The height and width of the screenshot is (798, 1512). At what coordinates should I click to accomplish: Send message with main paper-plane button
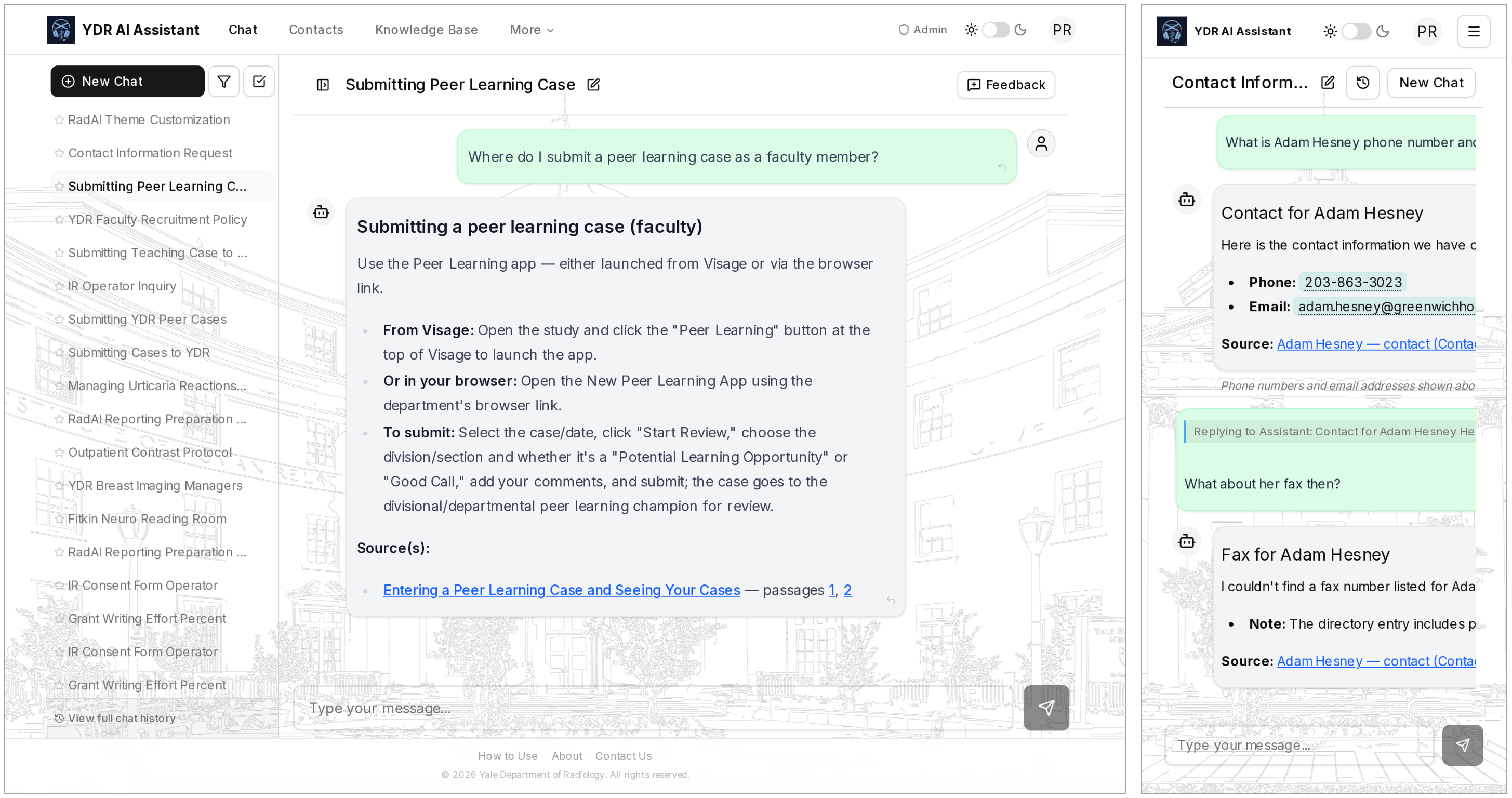point(1046,708)
